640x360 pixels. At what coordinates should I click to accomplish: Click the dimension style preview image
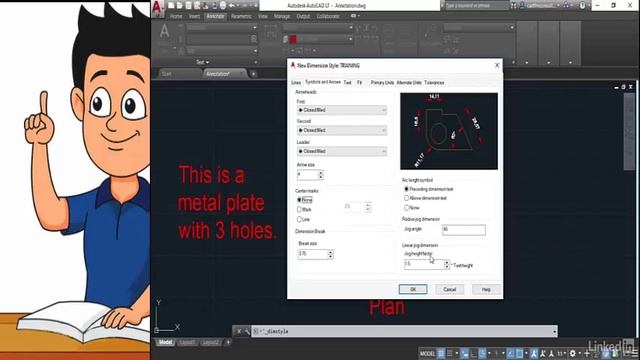tap(449, 131)
